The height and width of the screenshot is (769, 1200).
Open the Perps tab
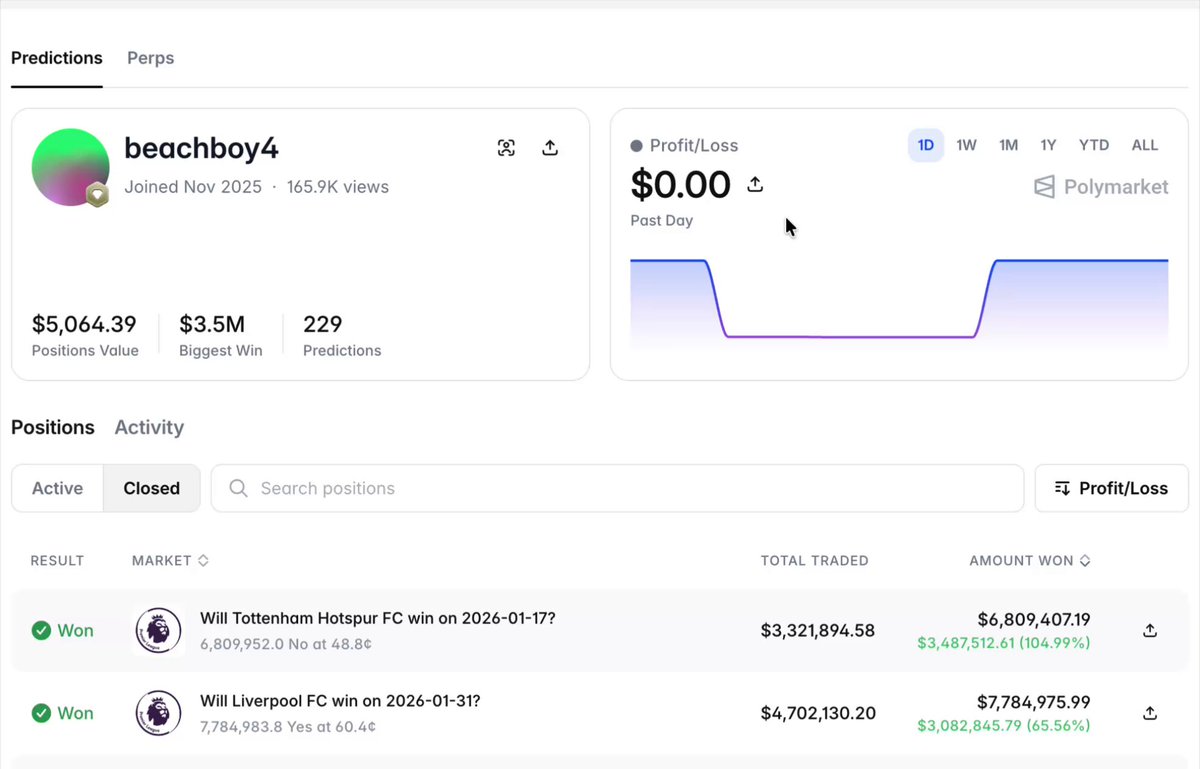point(151,58)
